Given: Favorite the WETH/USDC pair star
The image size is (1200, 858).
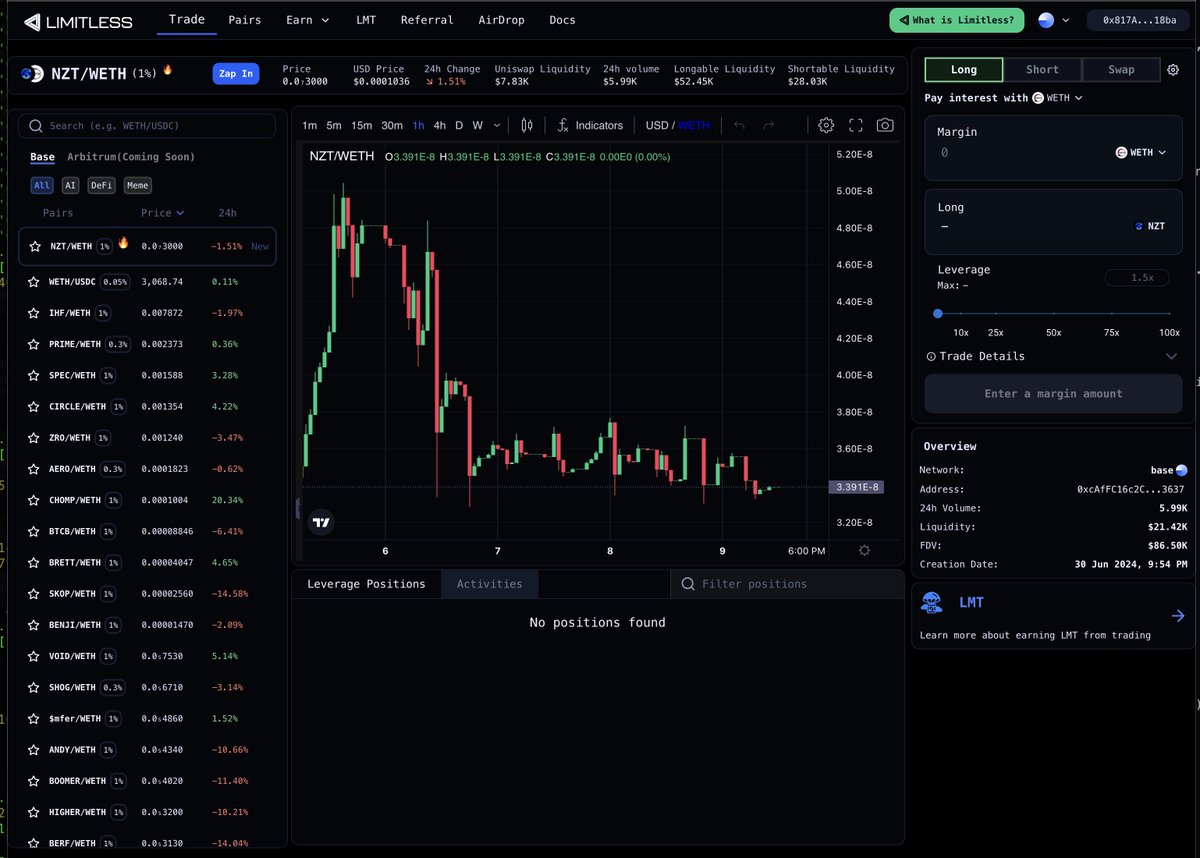Looking at the screenshot, I should click(x=35, y=282).
